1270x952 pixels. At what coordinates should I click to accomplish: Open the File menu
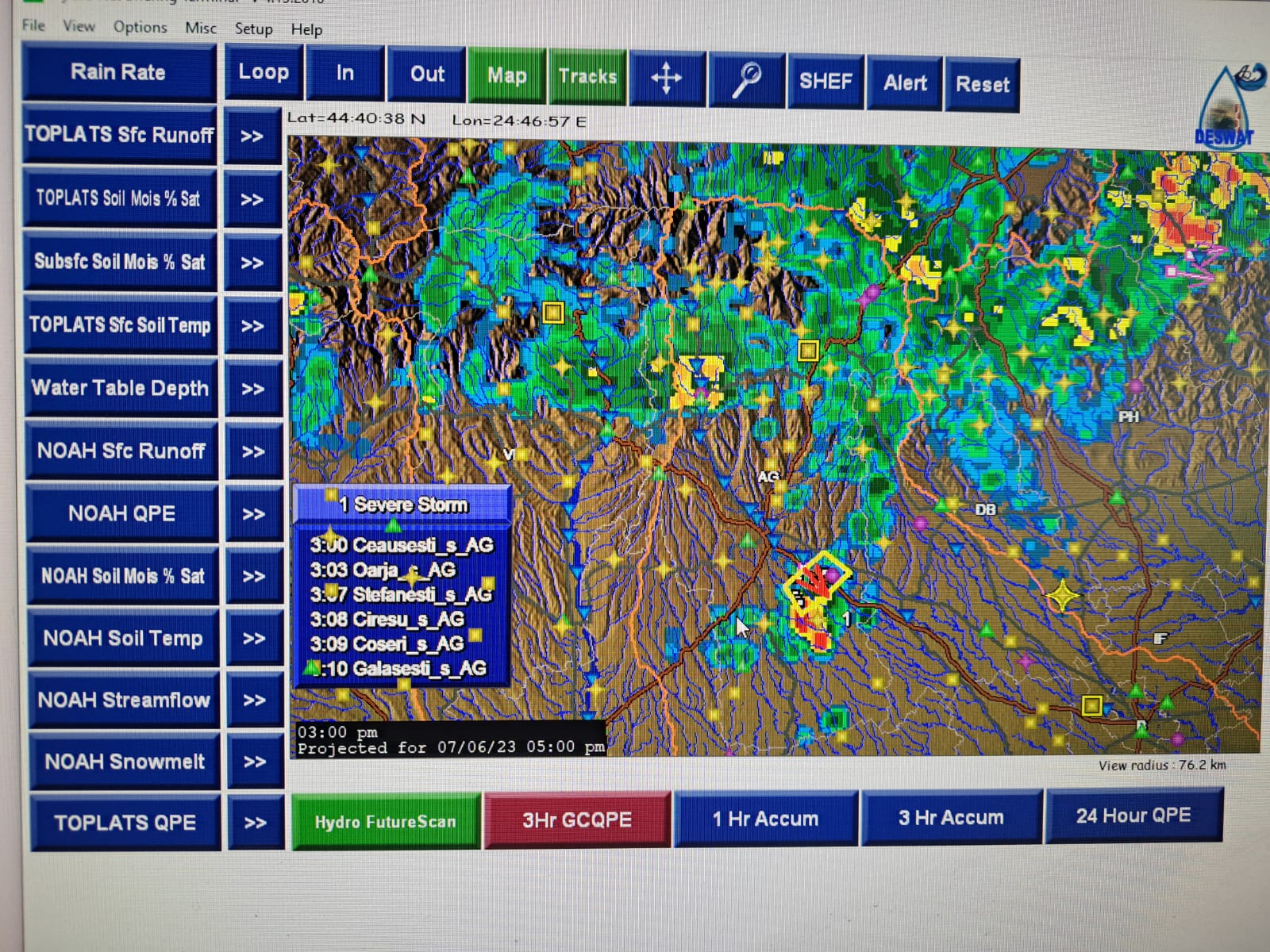(33, 25)
